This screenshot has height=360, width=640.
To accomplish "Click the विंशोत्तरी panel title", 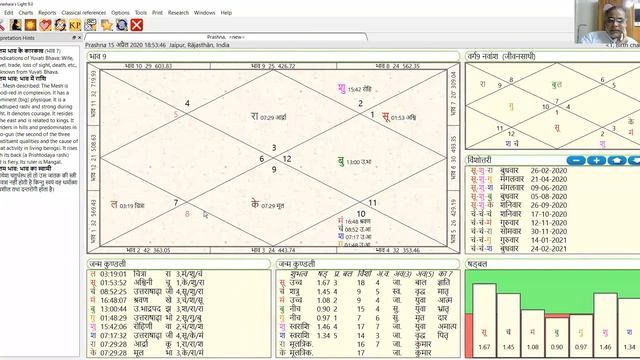I will (480, 160).
